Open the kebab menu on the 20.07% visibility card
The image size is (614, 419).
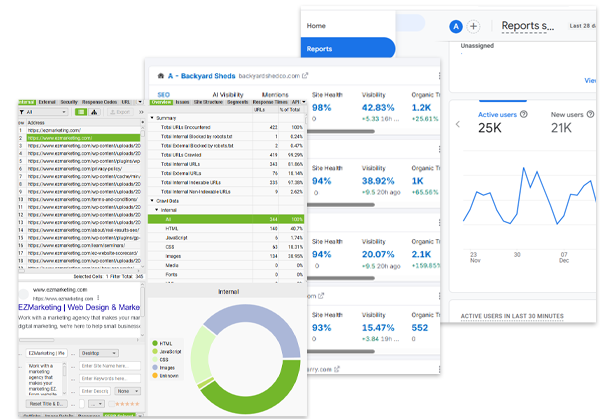tap(439, 222)
